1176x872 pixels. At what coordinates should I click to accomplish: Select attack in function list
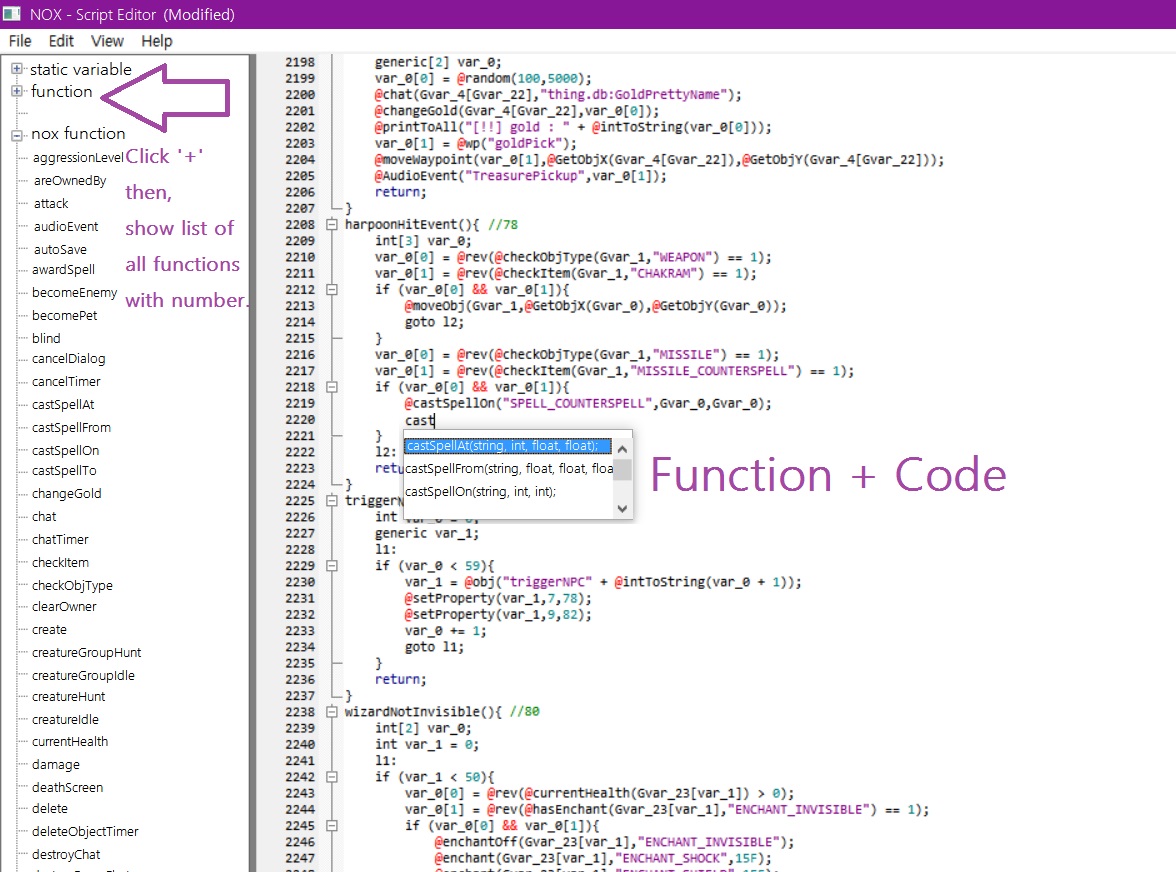(51, 203)
